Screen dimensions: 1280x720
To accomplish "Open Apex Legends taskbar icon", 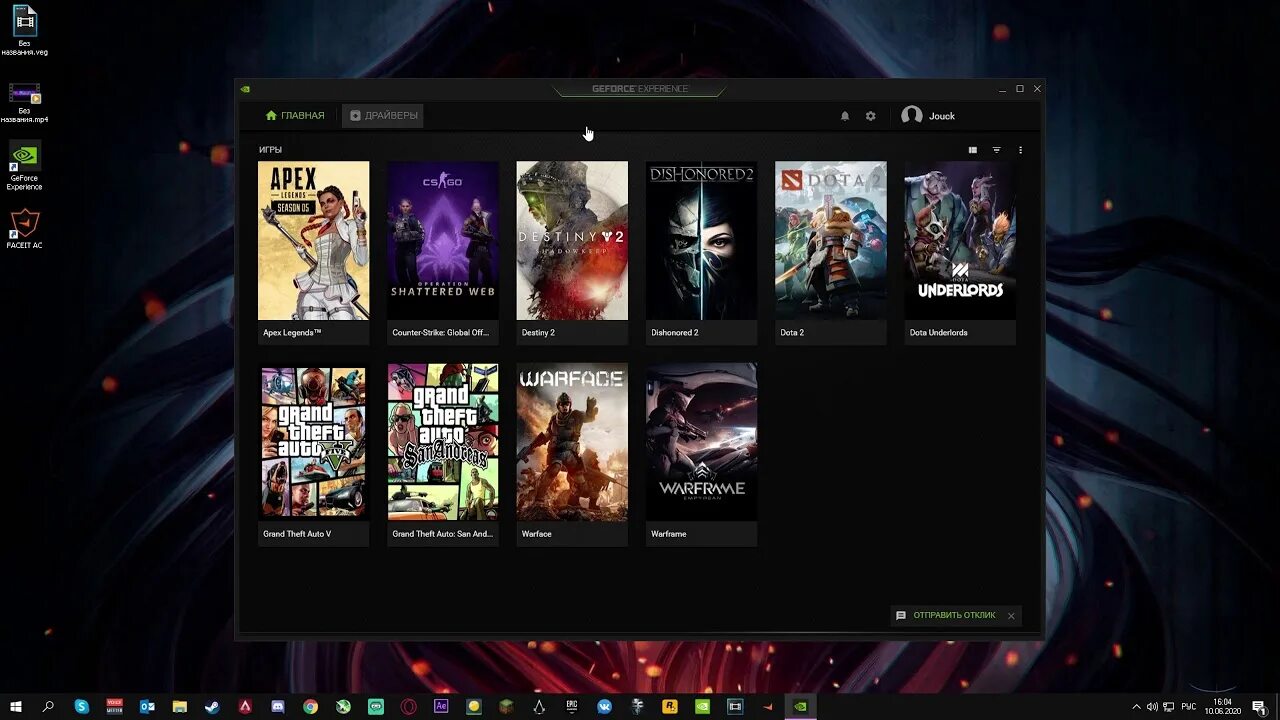I will click(245, 706).
